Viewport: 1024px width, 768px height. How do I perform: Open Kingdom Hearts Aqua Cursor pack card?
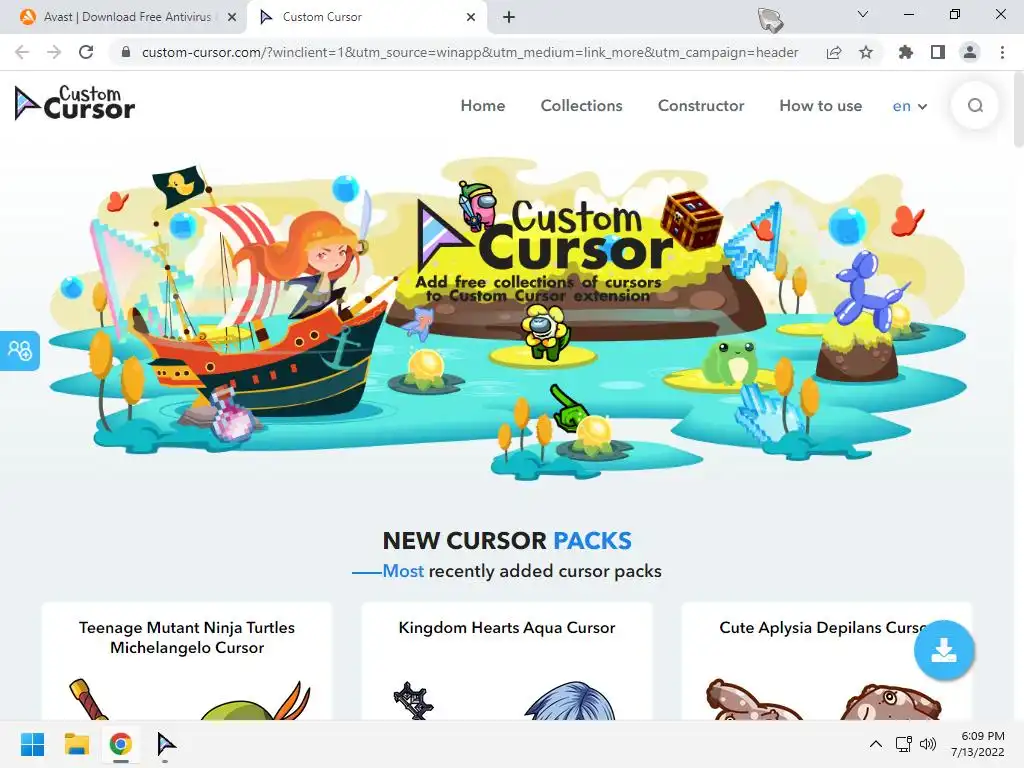coord(507,661)
